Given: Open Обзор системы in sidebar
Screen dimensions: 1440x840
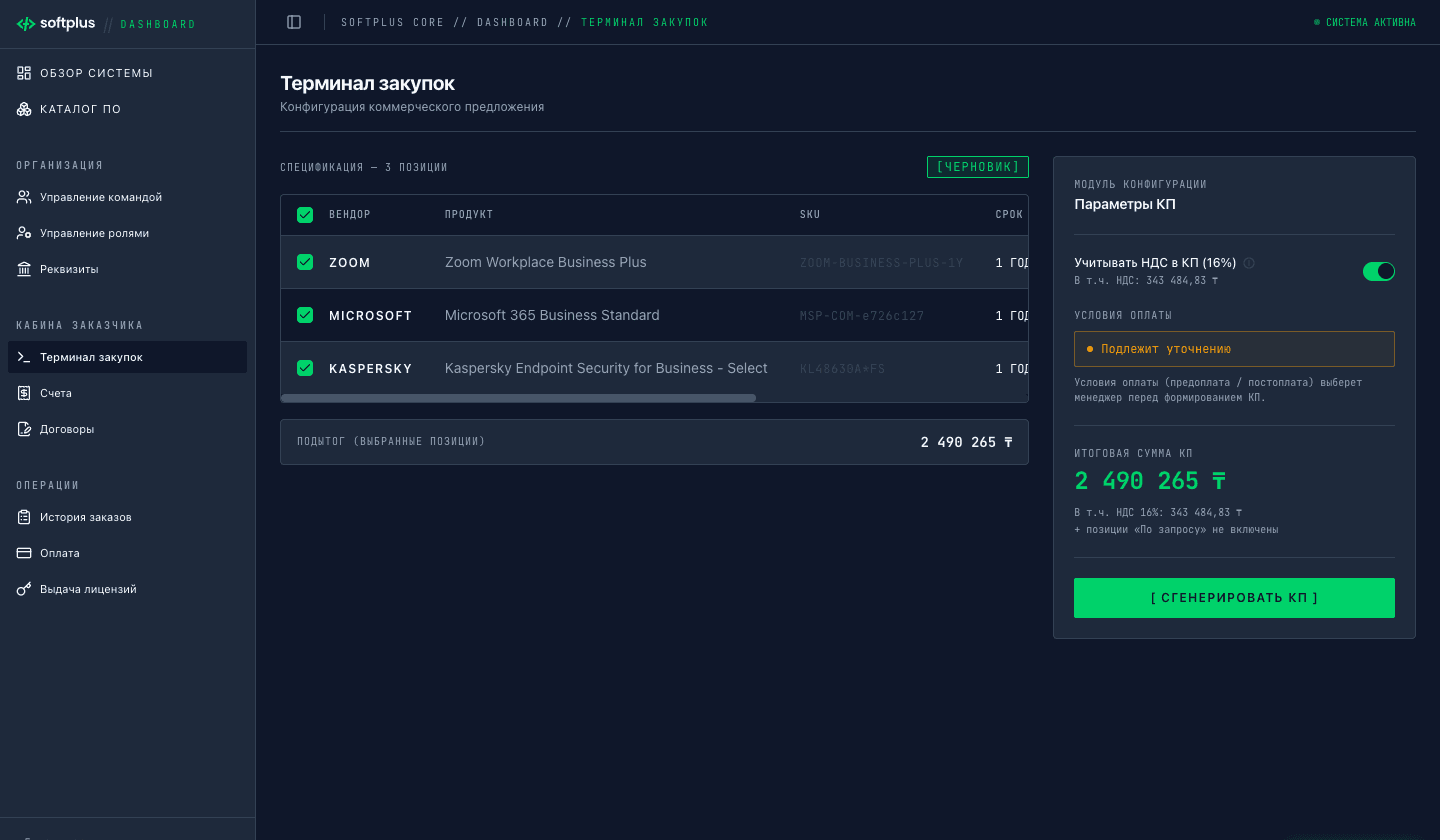Looking at the screenshot, I should pyautogui.click(x=128, y=73).
